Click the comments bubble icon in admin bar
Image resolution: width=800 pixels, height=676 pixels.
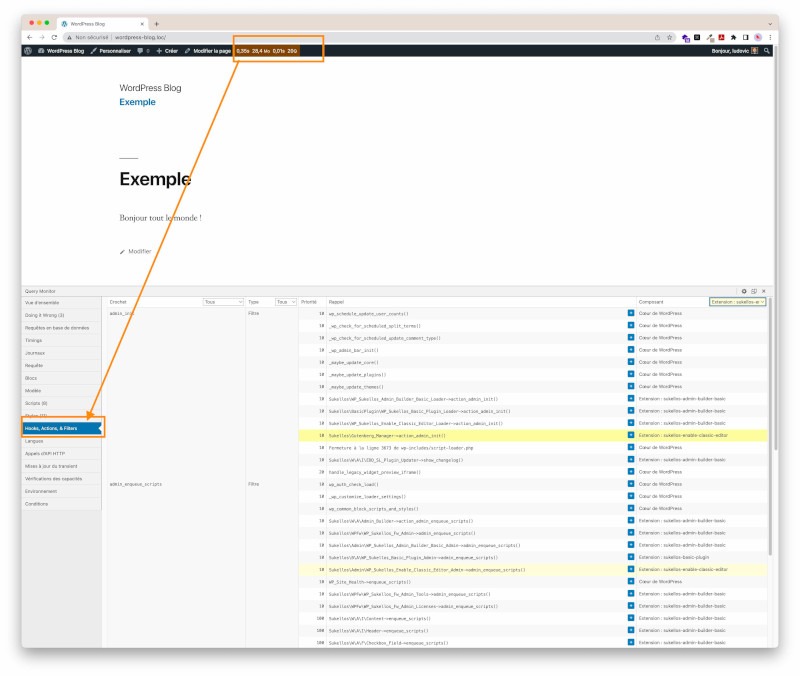tap(141, 50)
